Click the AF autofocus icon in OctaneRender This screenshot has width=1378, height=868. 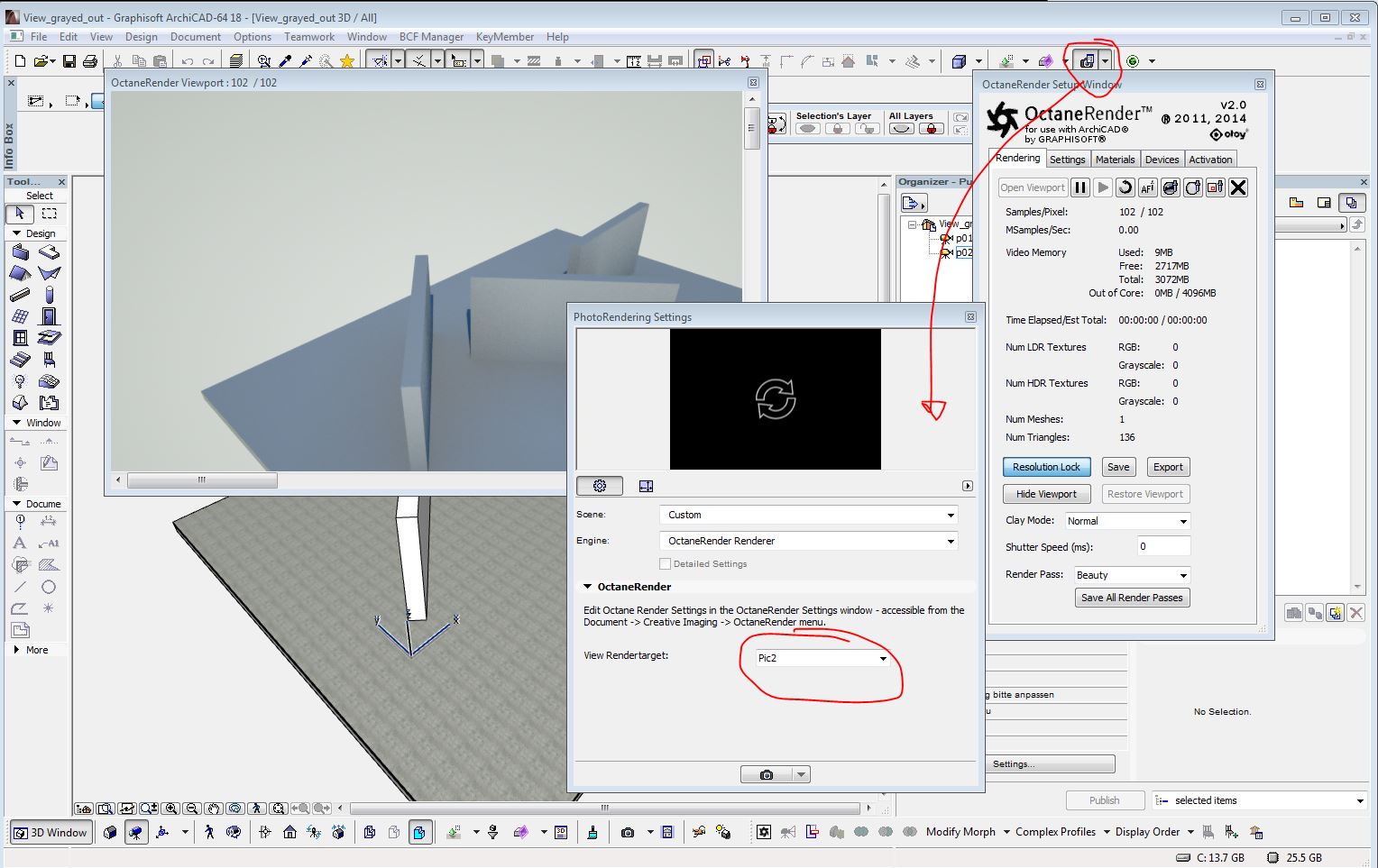point(1147,187)
